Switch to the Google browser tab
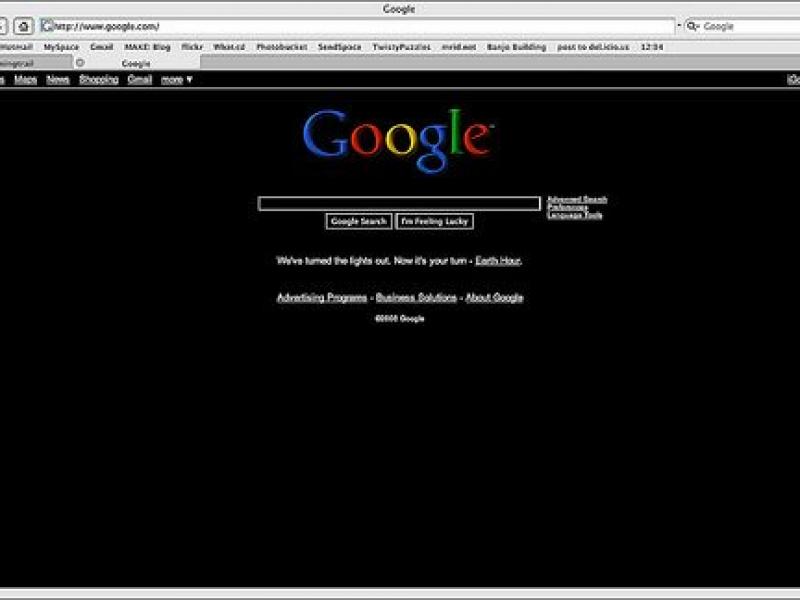 [x=136, y=63]
